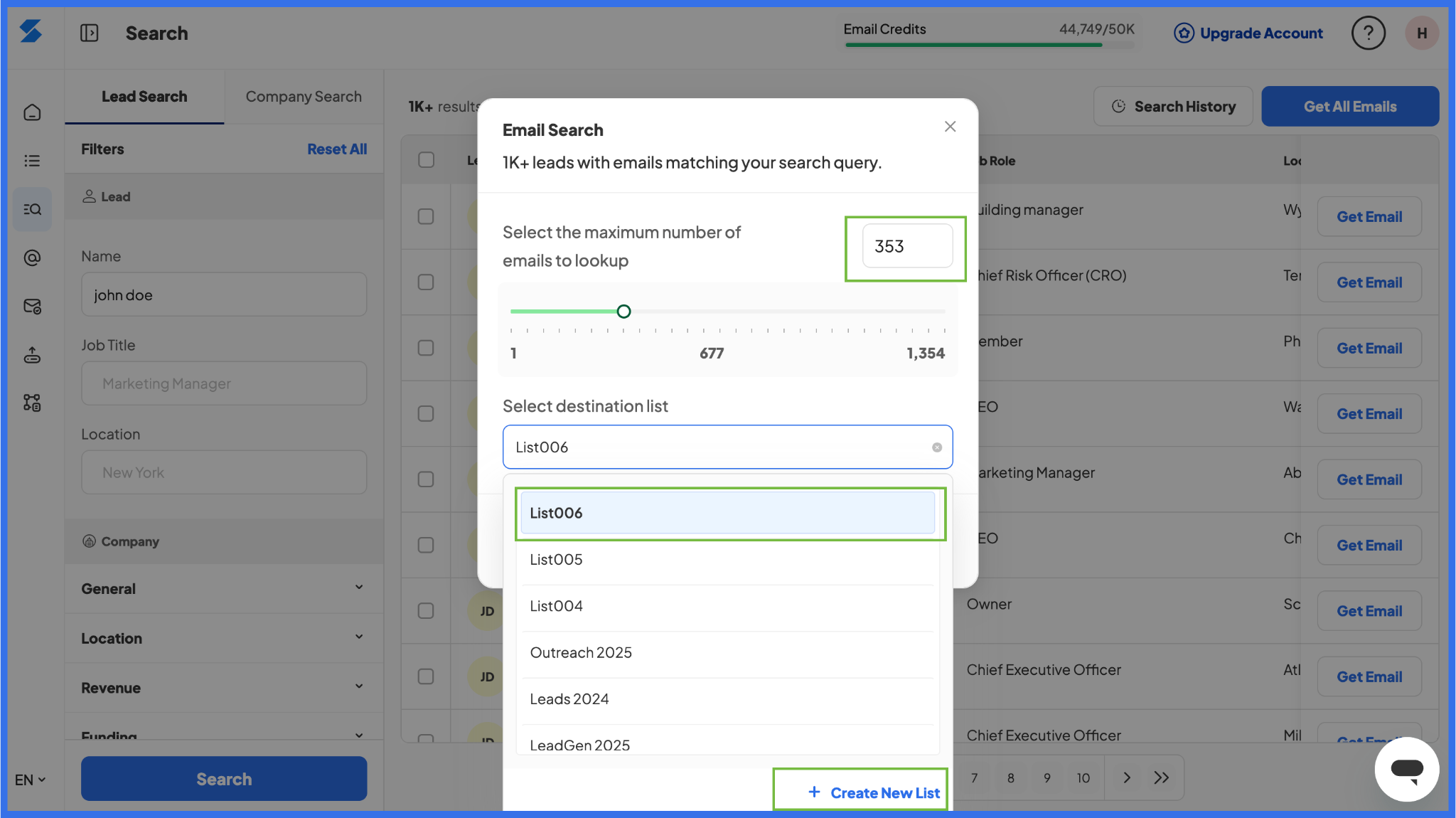1456x818 pixels.
Task: Go to results page 8
Action: tap(1010, 777)
